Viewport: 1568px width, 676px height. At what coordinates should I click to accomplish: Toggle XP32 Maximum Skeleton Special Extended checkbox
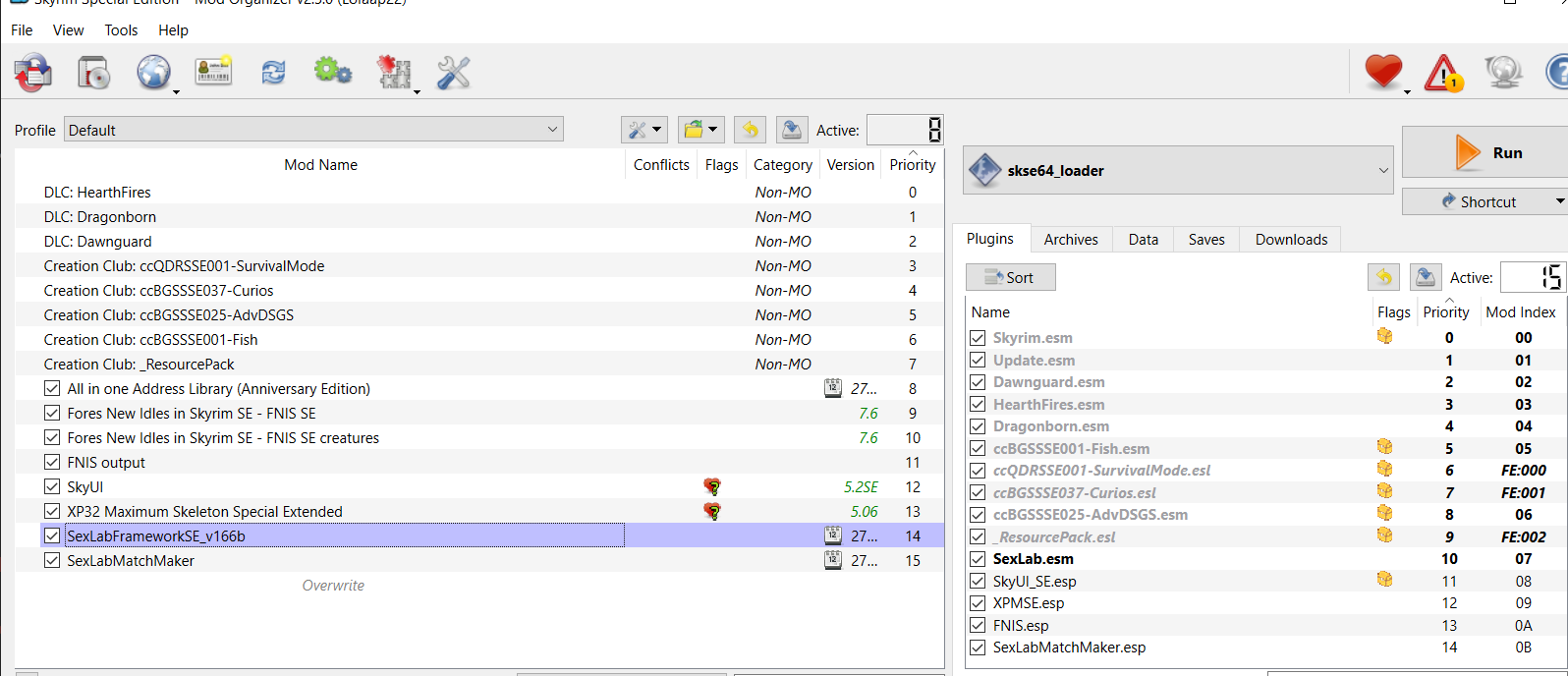pyautogui.click(x=52, y=511)
